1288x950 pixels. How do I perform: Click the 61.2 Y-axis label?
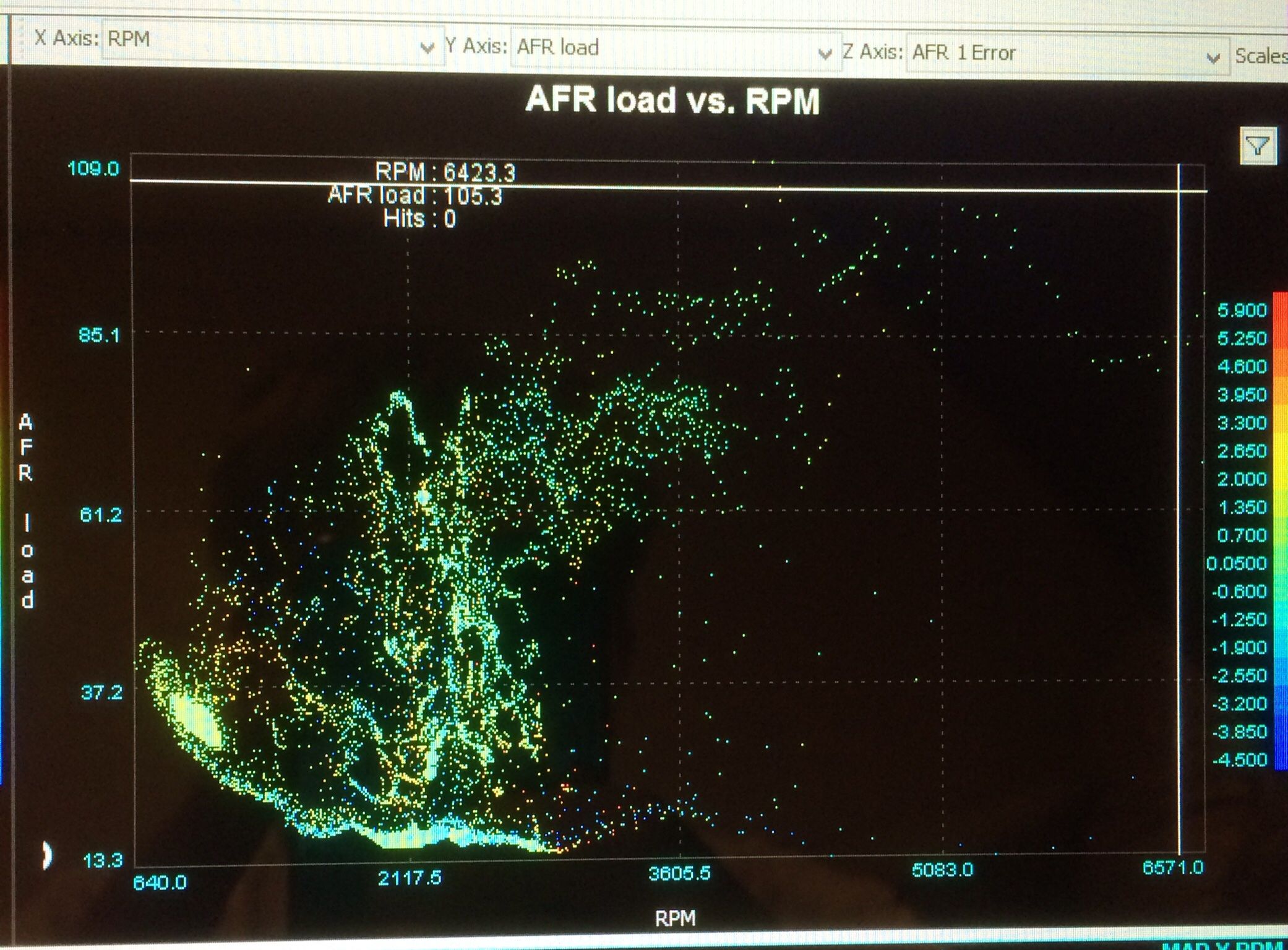click(x=101, y=514)
